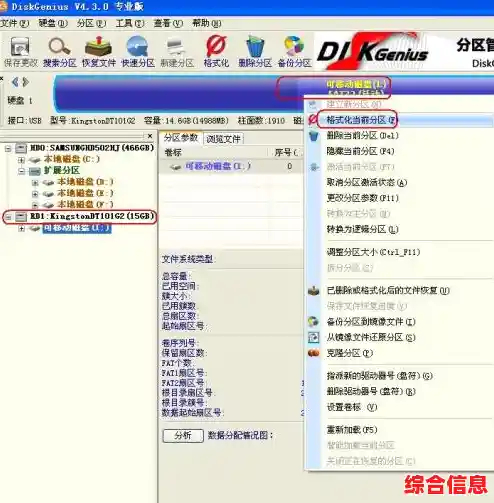Select 本地磁盘 (C:) in the tree
This screenshot has width=494, height=503.
click(x=72, y=159)
